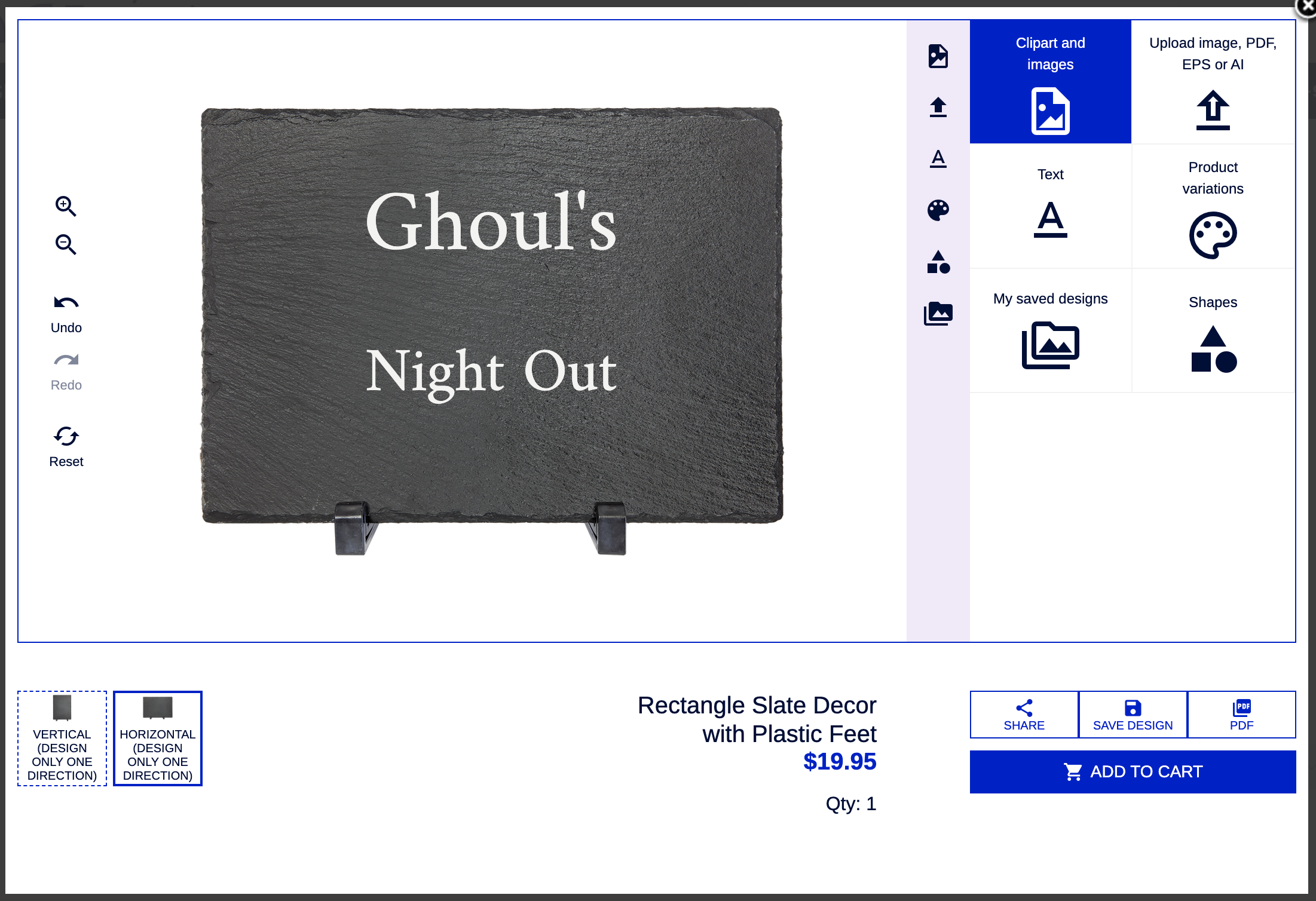Image resolution: width=1316 pixels, height=901 pixels.
Task: Open the My saved designs tab
Action: click(x=1050, y=332)
